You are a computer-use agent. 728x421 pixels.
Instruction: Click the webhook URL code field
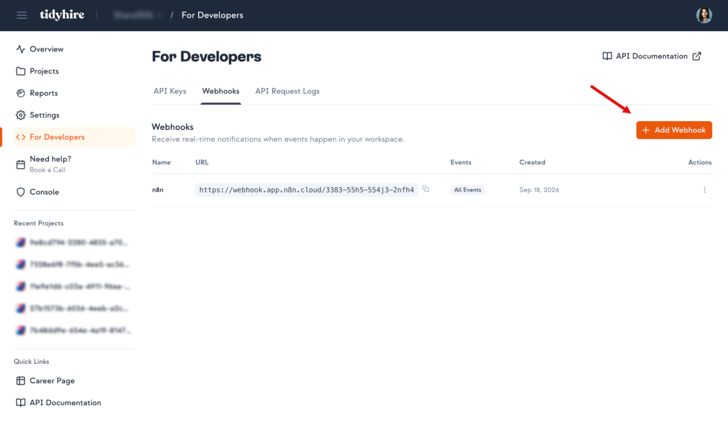tap(306, 190)
